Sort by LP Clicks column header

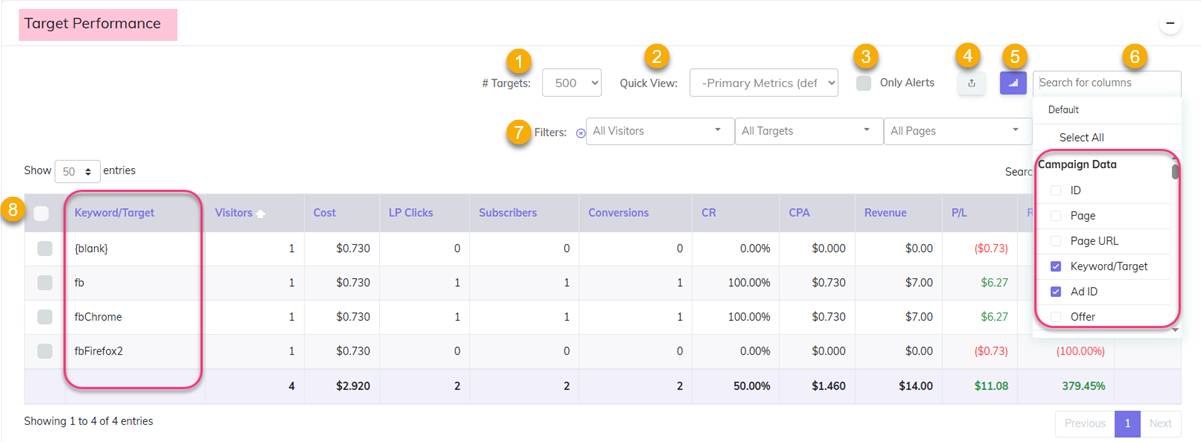click(x=413, y=213)
